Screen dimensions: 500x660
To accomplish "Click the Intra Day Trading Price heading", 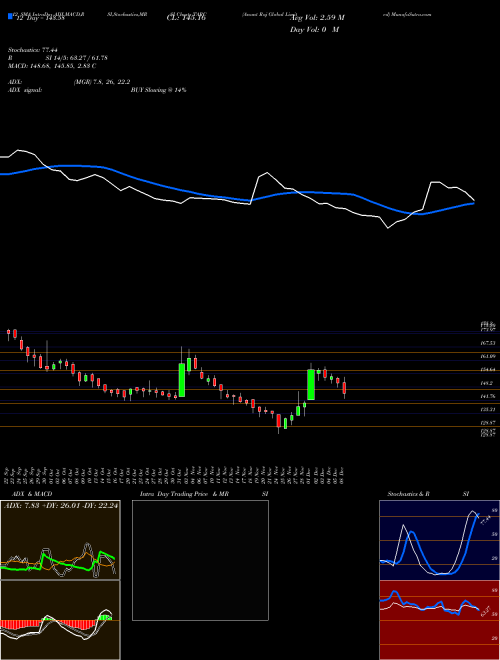I will pos(174,494).
